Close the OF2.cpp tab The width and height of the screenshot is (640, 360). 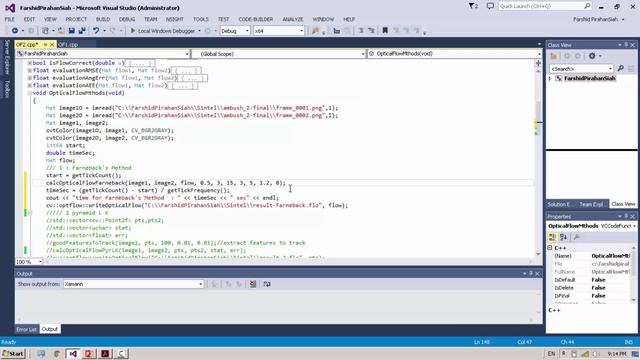point(52,44)
